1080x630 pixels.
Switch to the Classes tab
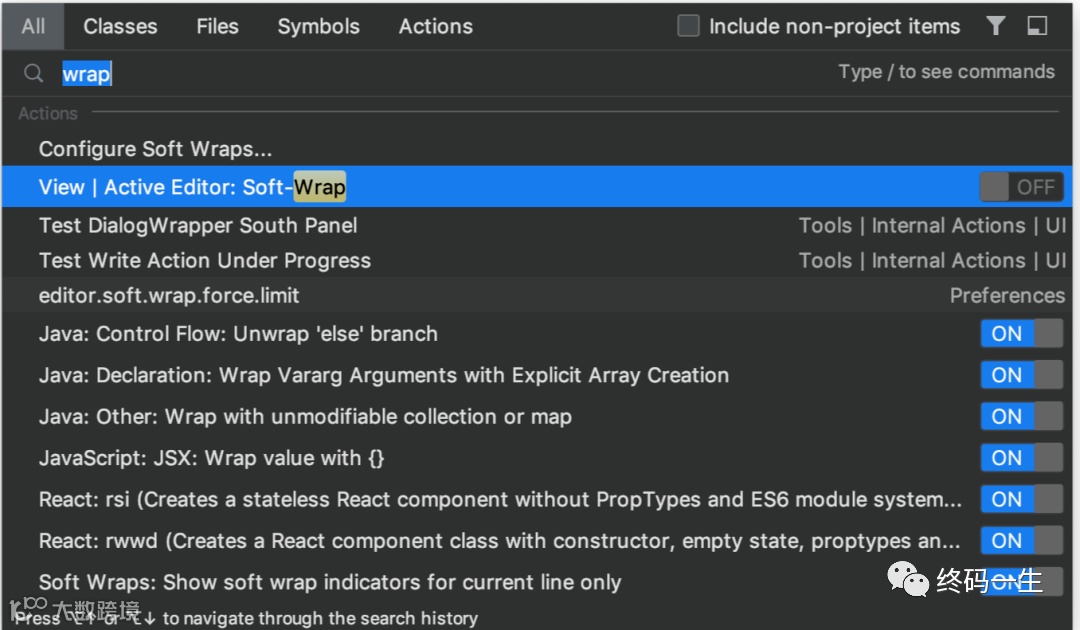[120, 26]
